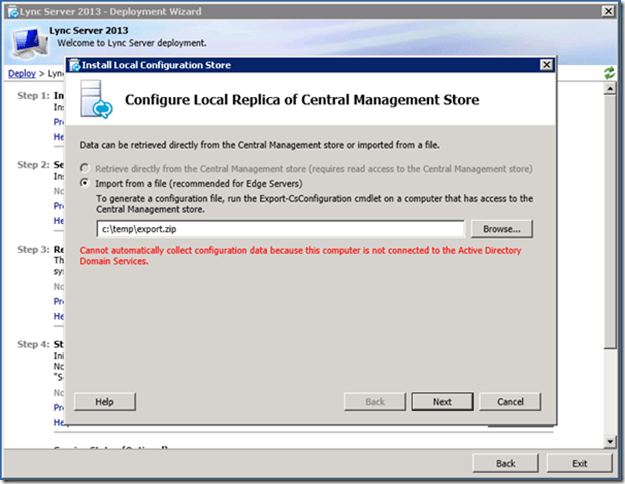Screen dimensions: 625x484
Task: Click the grayed-out Back button in dialog
Action: pos(374,402)
